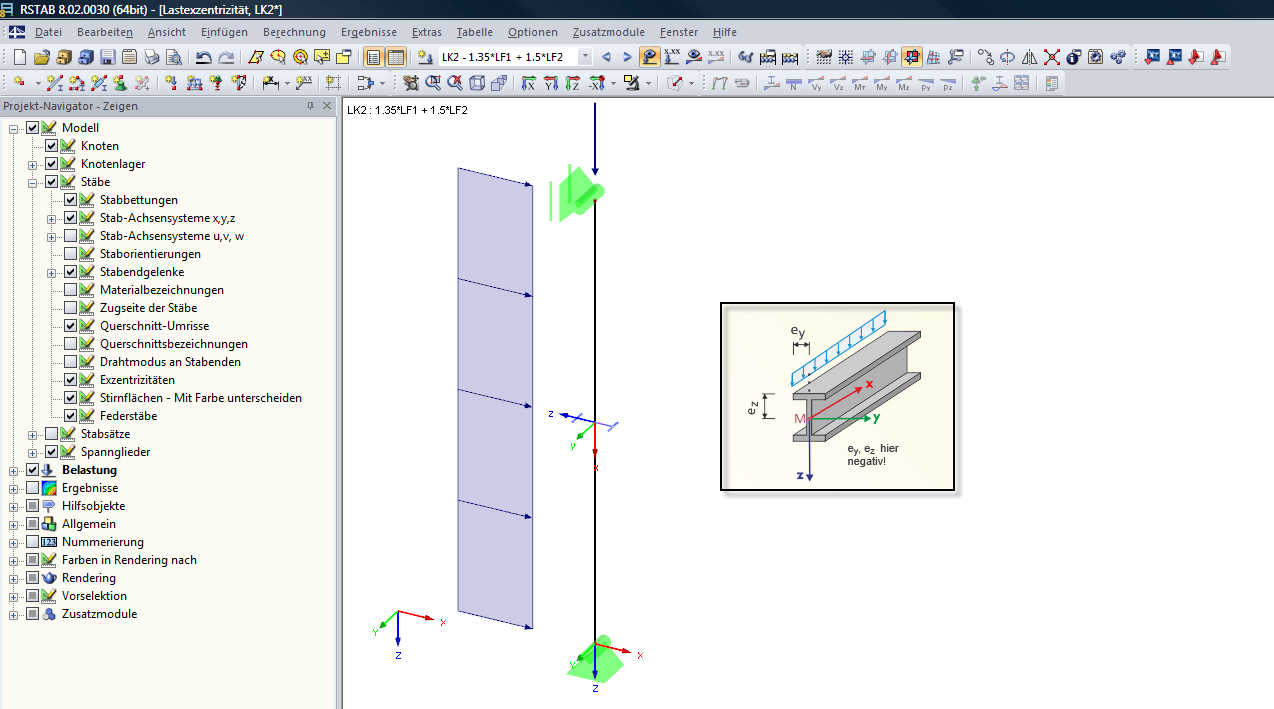Go to previous load case arrow

tap(606, 57)
